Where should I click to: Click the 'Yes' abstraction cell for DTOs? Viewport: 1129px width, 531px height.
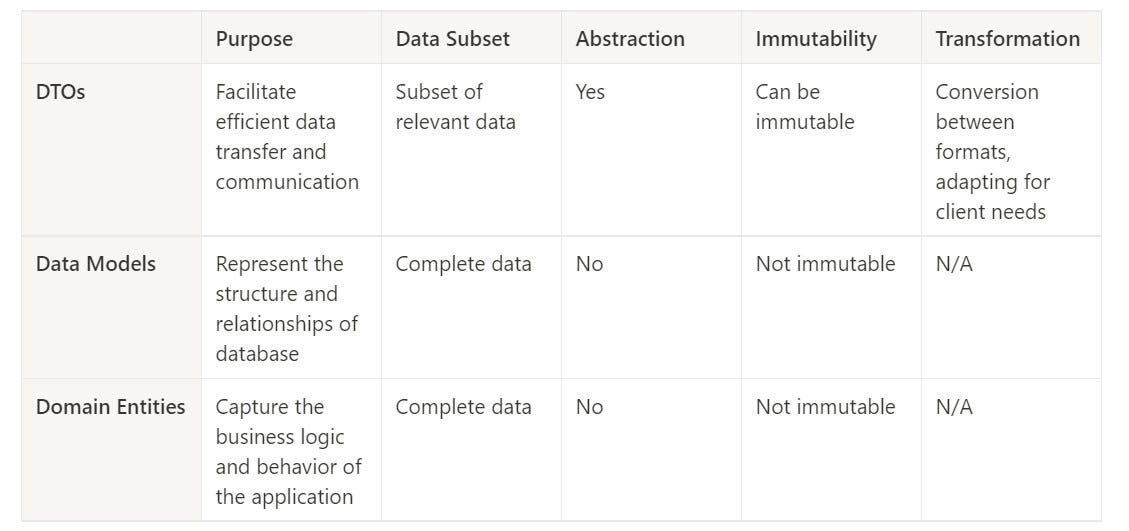590,92
